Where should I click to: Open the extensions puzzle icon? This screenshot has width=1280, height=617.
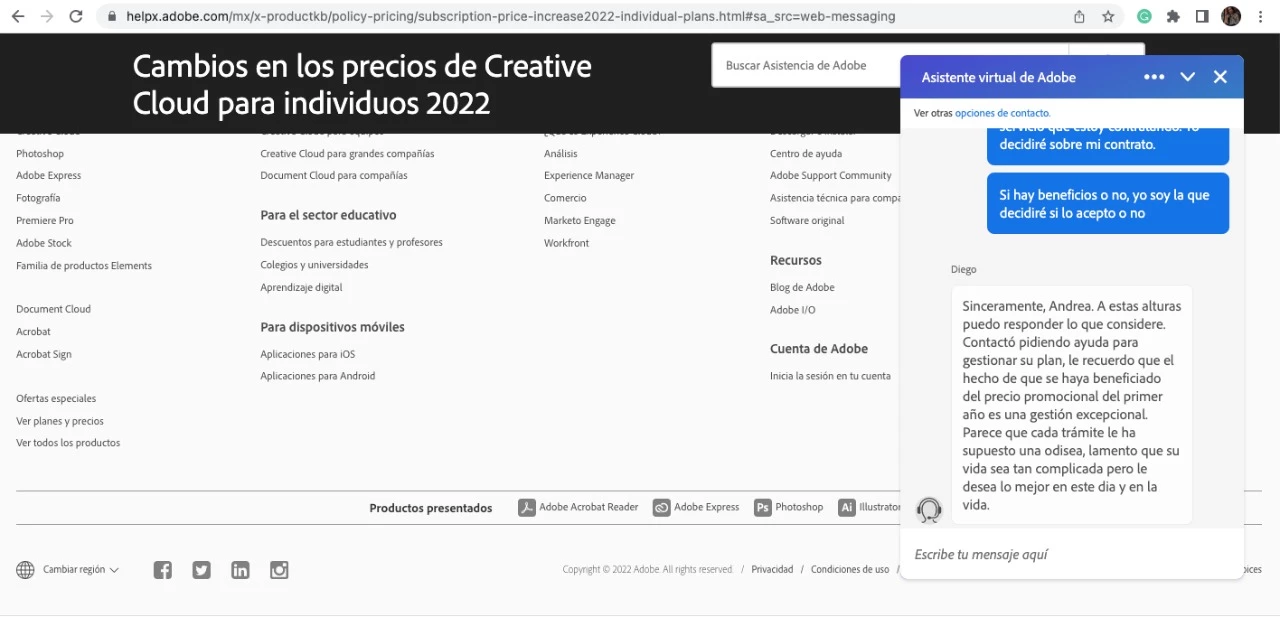click(x=1173, y=16)
